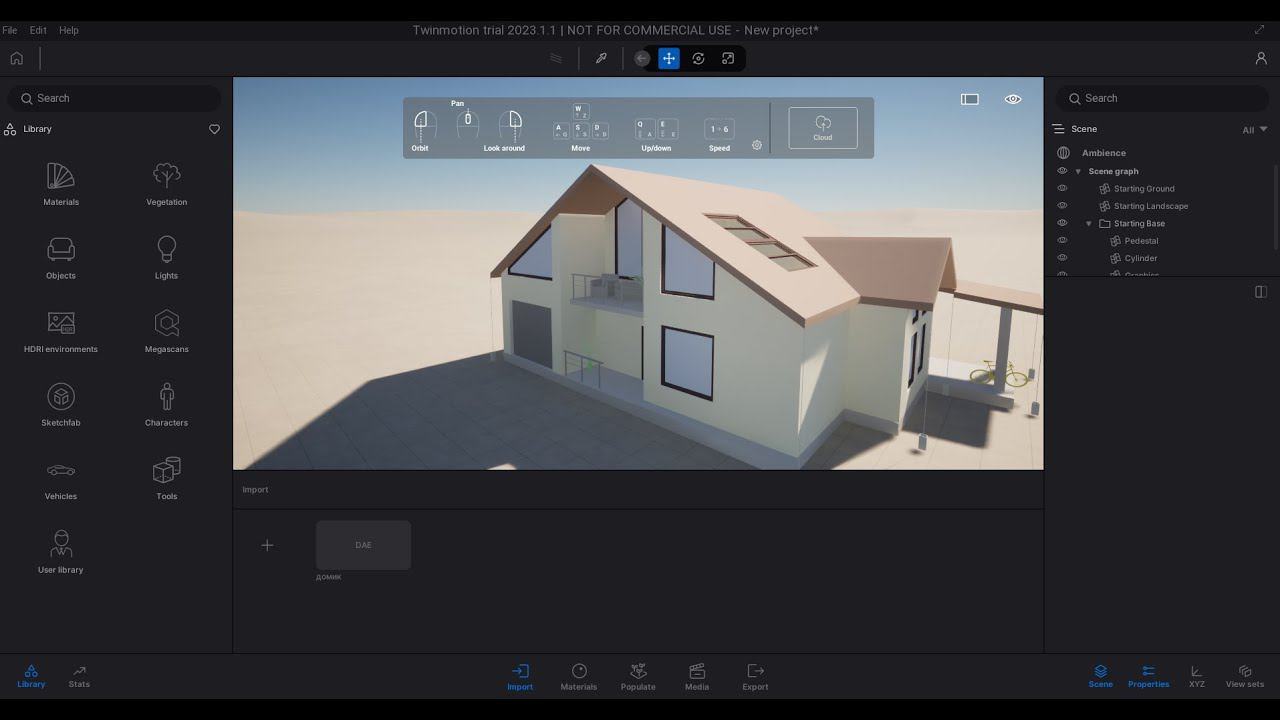This screenshot has width=1280, height=720.
Task: Go to the Home screen
Action: pos(17,58)
